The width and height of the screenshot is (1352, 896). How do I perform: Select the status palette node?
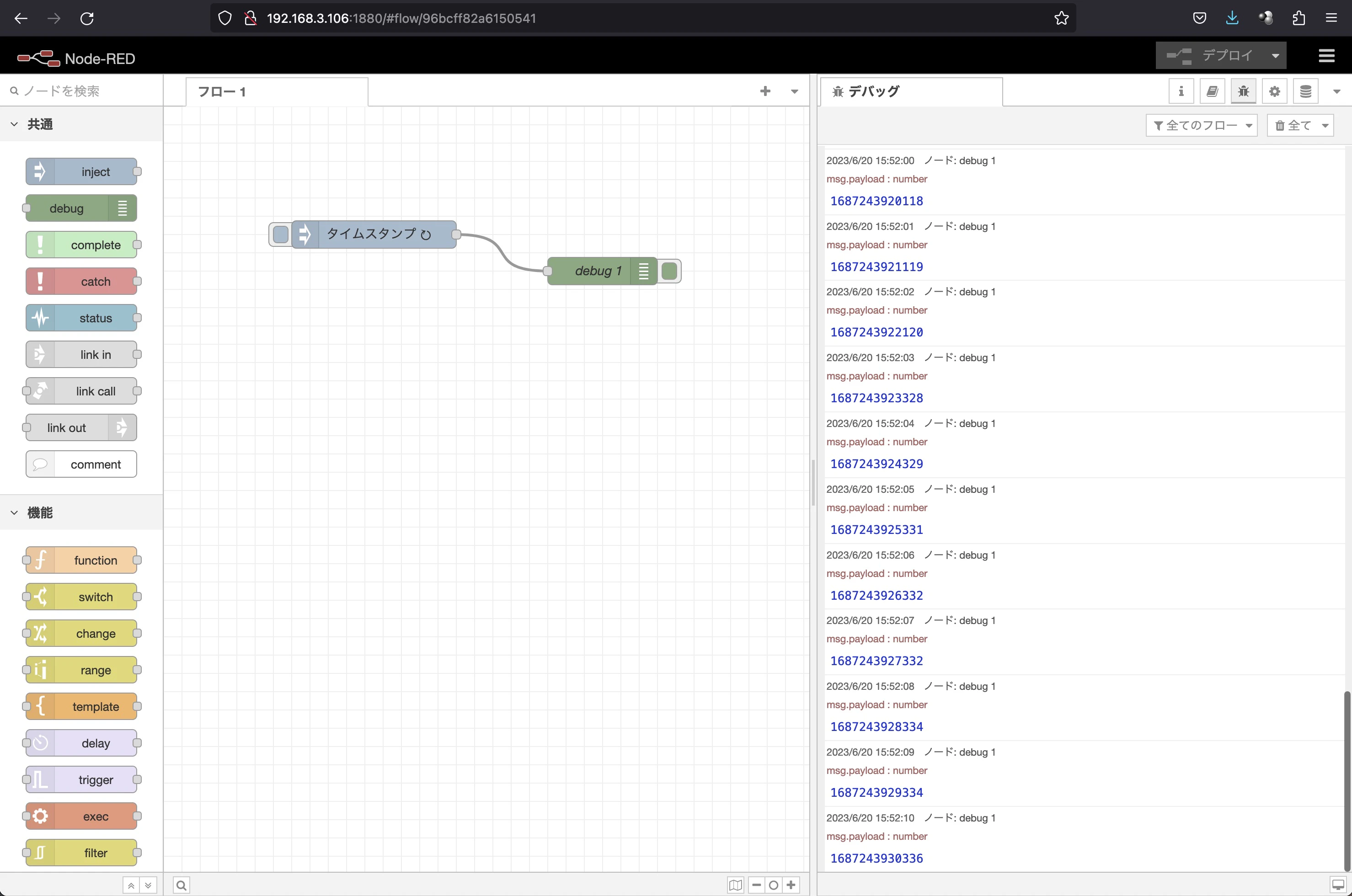(x=81, y=318)
